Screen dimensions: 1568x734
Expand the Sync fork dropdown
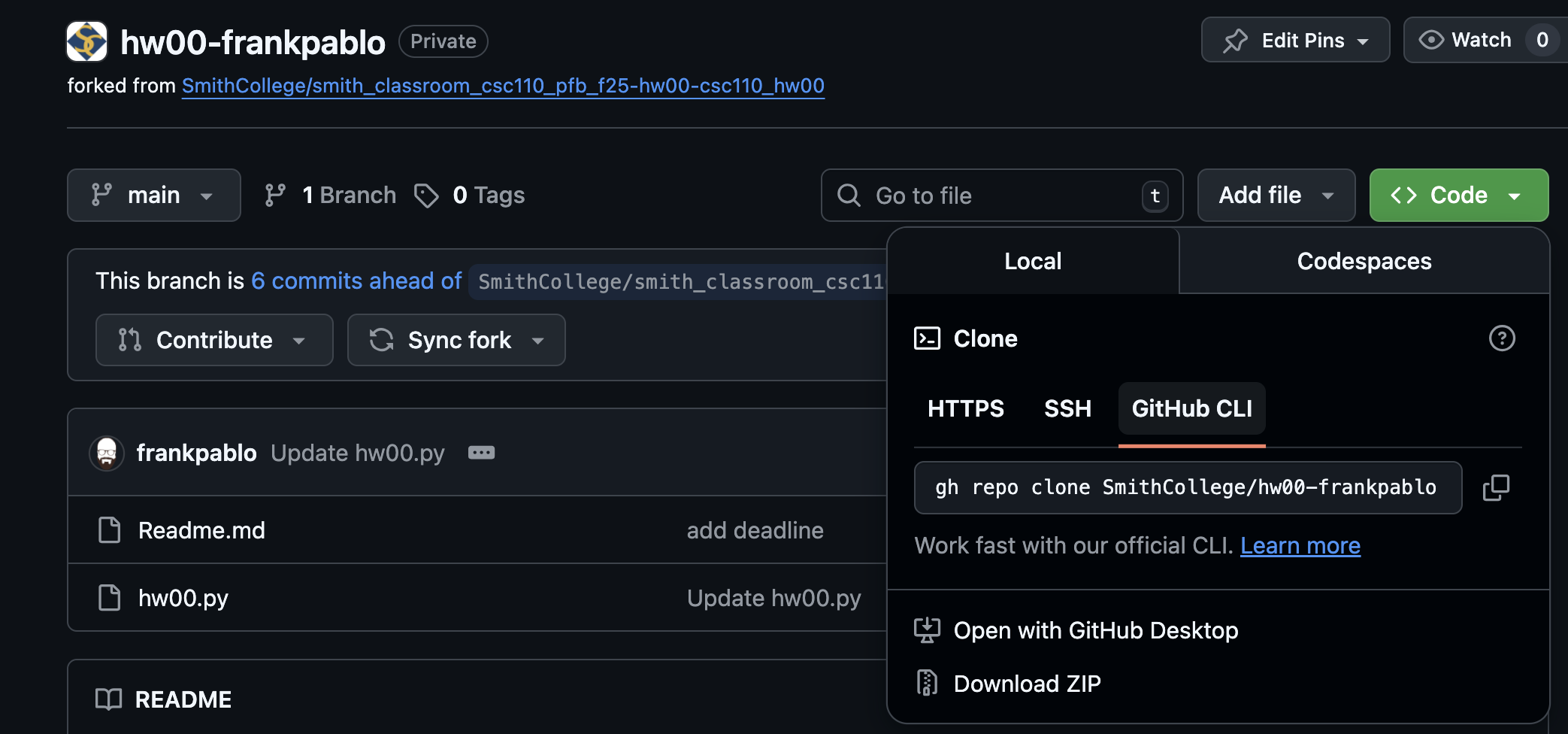(x=456, y=340)
